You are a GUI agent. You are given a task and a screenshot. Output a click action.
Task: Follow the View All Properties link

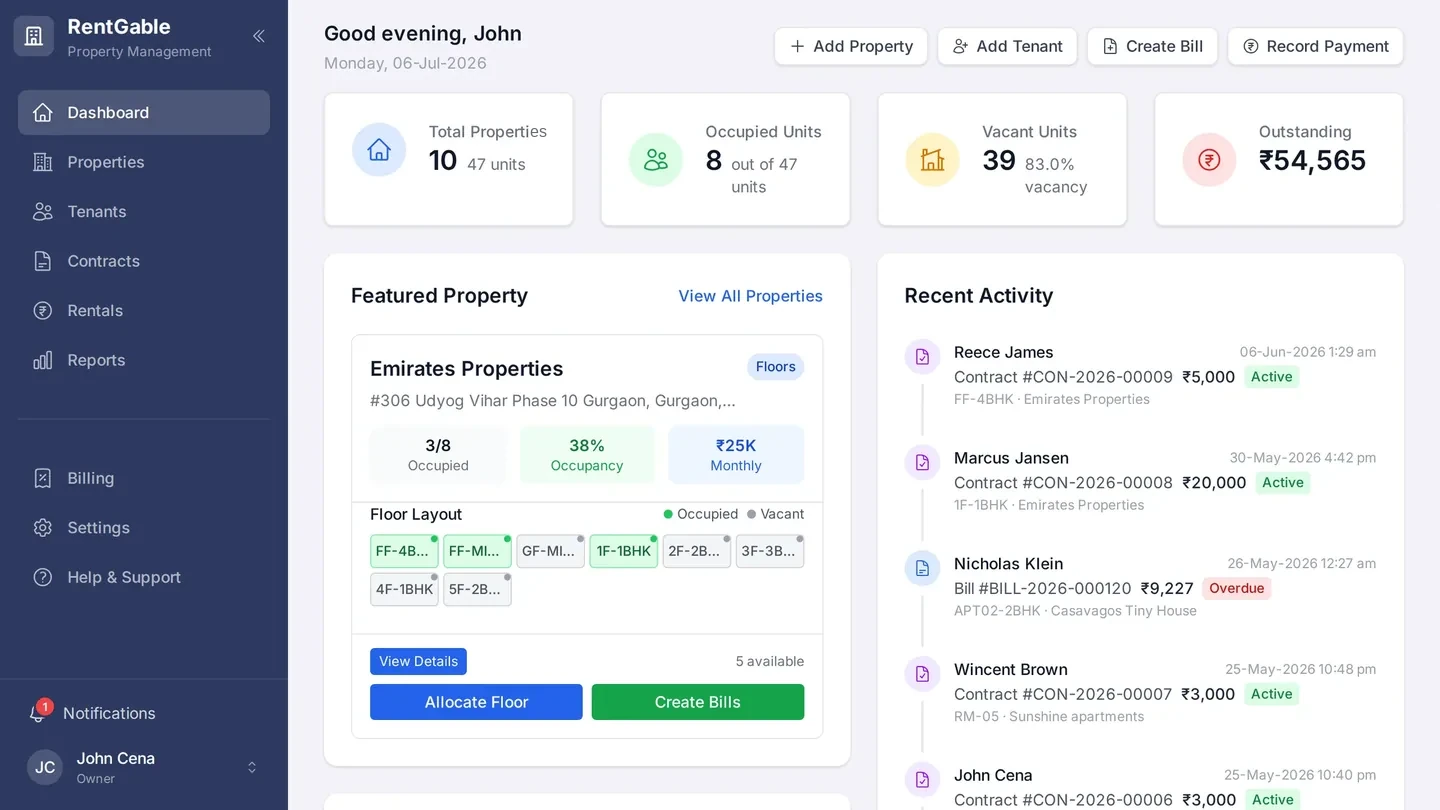(751, 296)
